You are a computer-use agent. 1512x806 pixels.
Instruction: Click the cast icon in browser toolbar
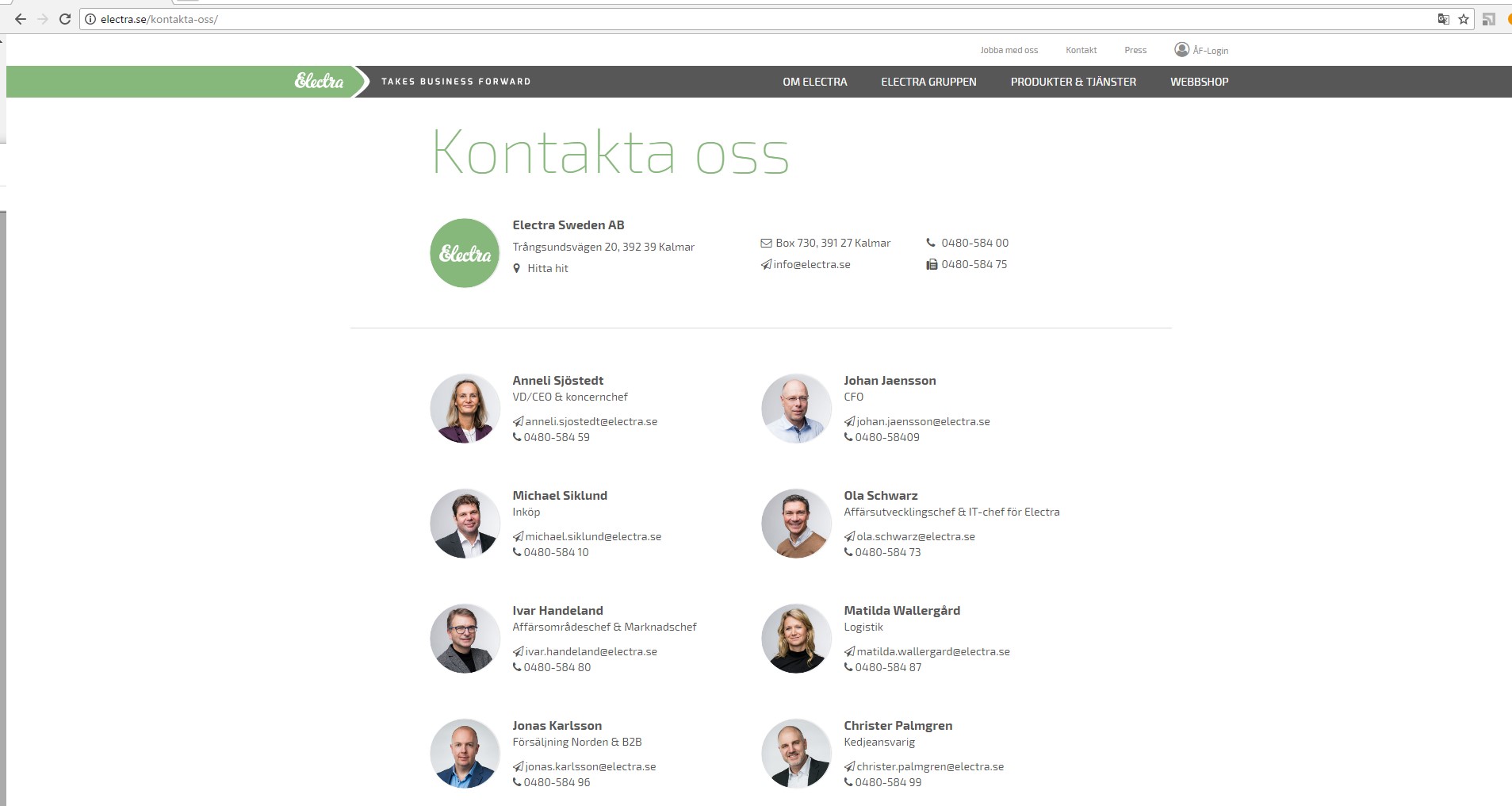click(1489, 19)
